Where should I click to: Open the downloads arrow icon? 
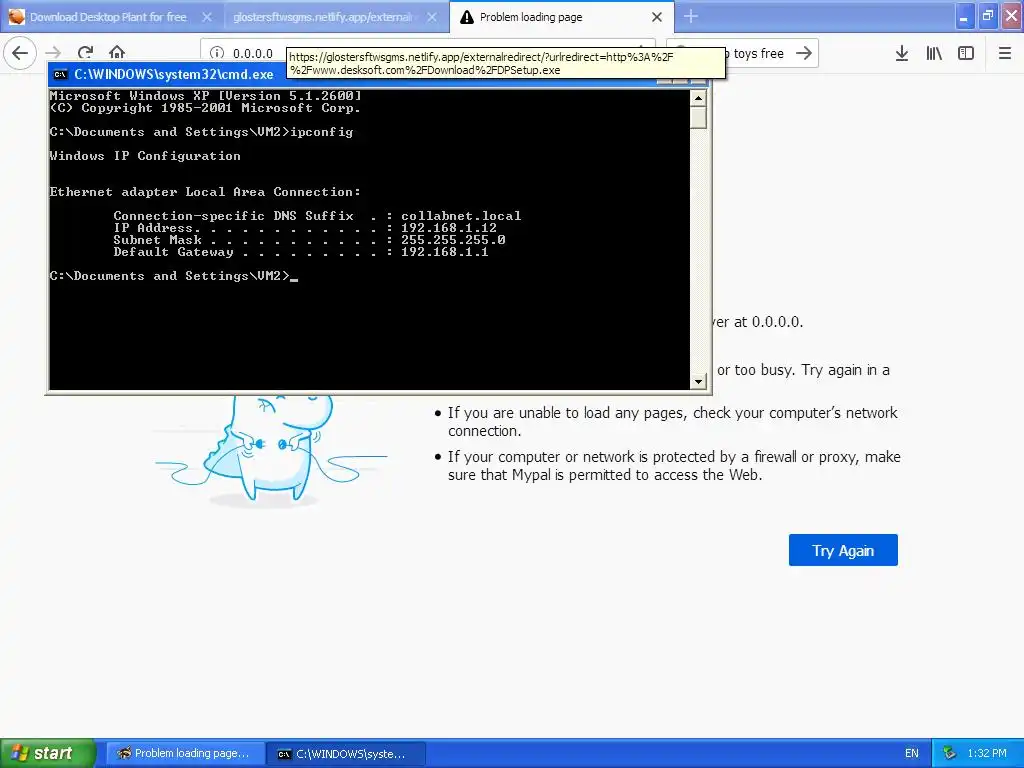pos(902,54)
